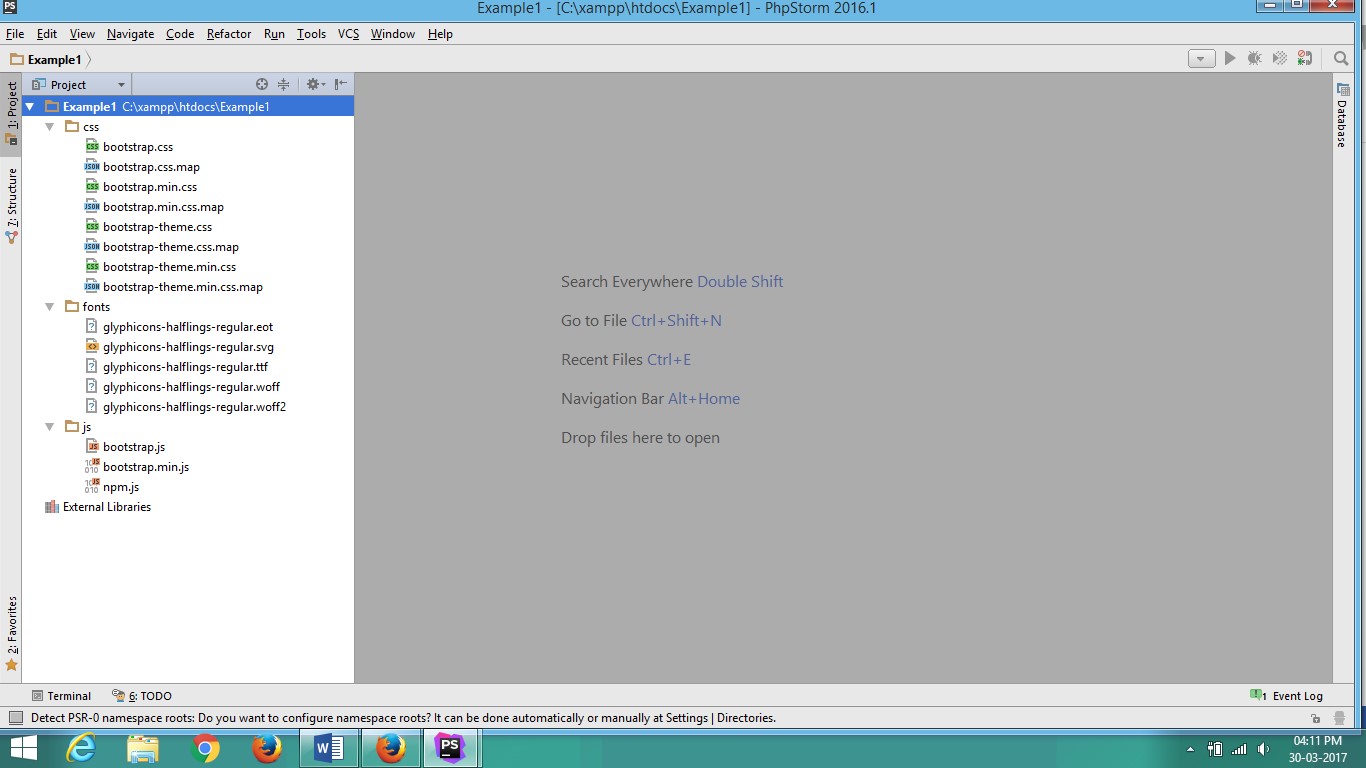Screen dimensions: 1366x768
Task: Click the bootstrap.css.map JSON file icon
Action: pyautogui.click(x=91, y=167)
